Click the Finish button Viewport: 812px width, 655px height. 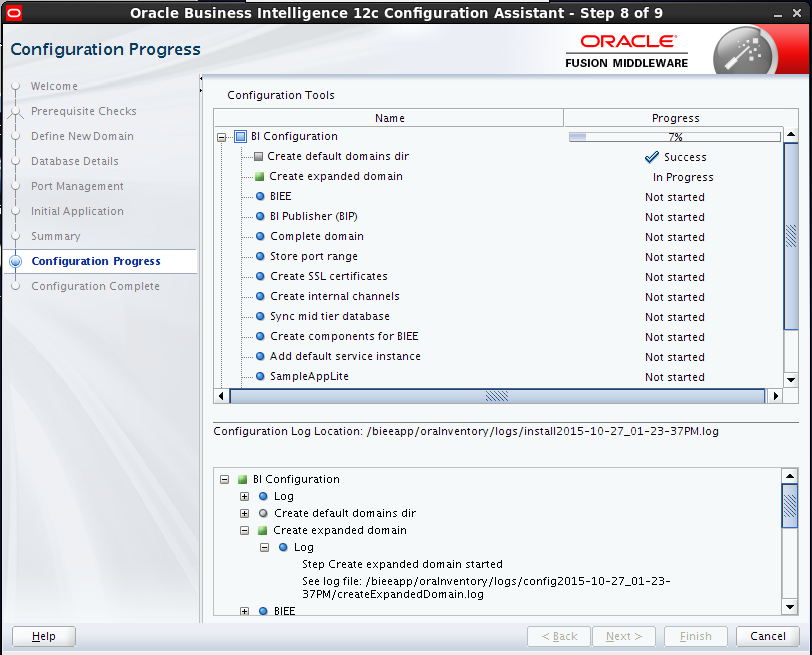(x=695, y=636)
